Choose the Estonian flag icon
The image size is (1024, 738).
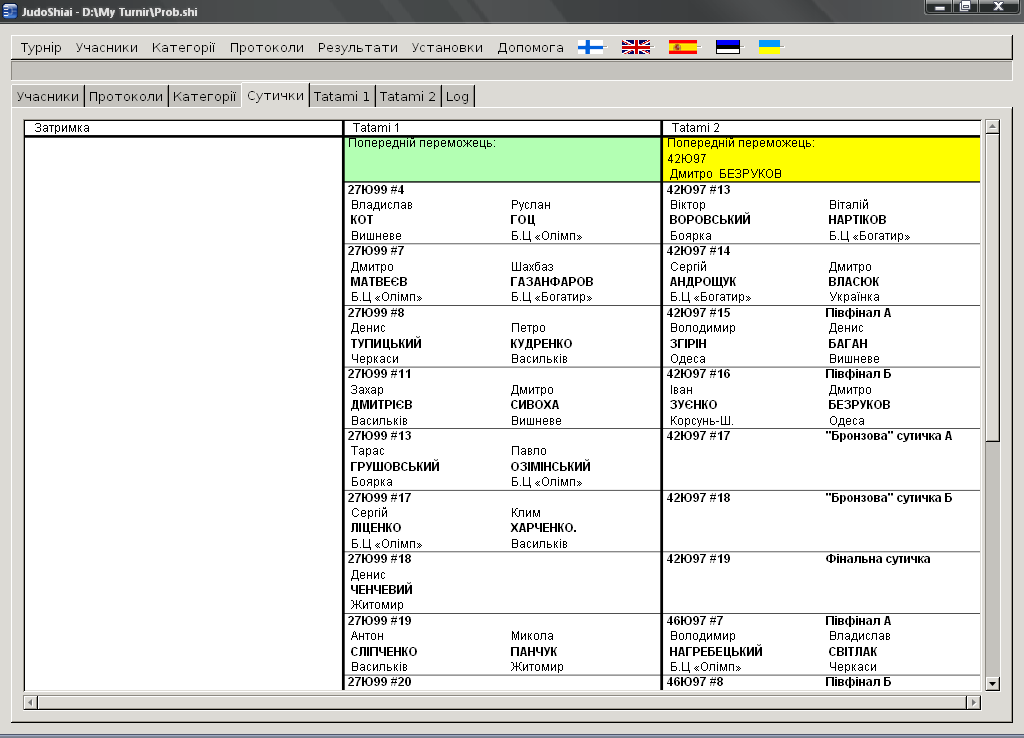point(727,47)
